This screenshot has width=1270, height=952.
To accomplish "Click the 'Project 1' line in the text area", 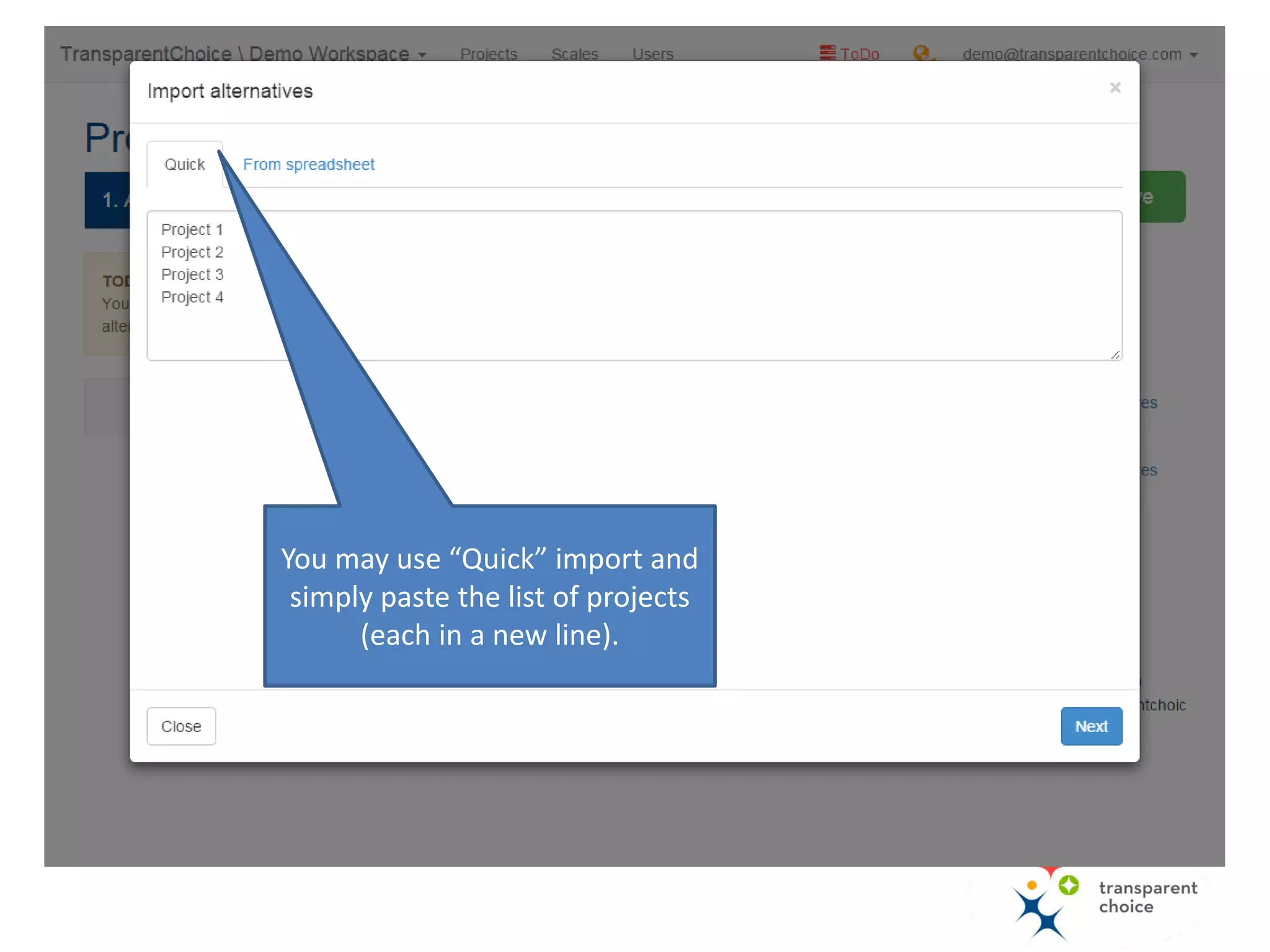I will tap(192, 229).
